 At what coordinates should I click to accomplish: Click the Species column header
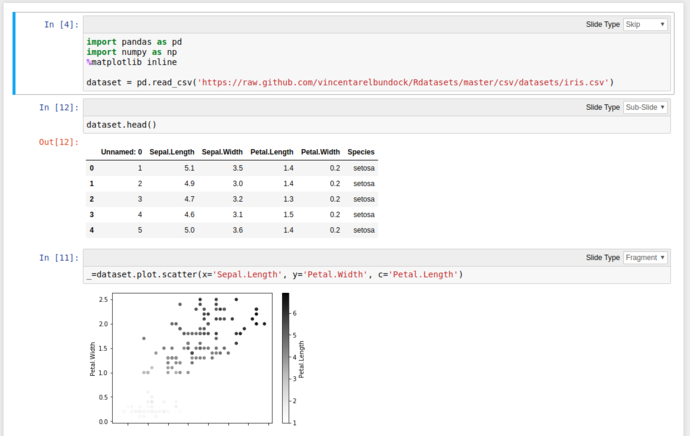click(361, 152)
